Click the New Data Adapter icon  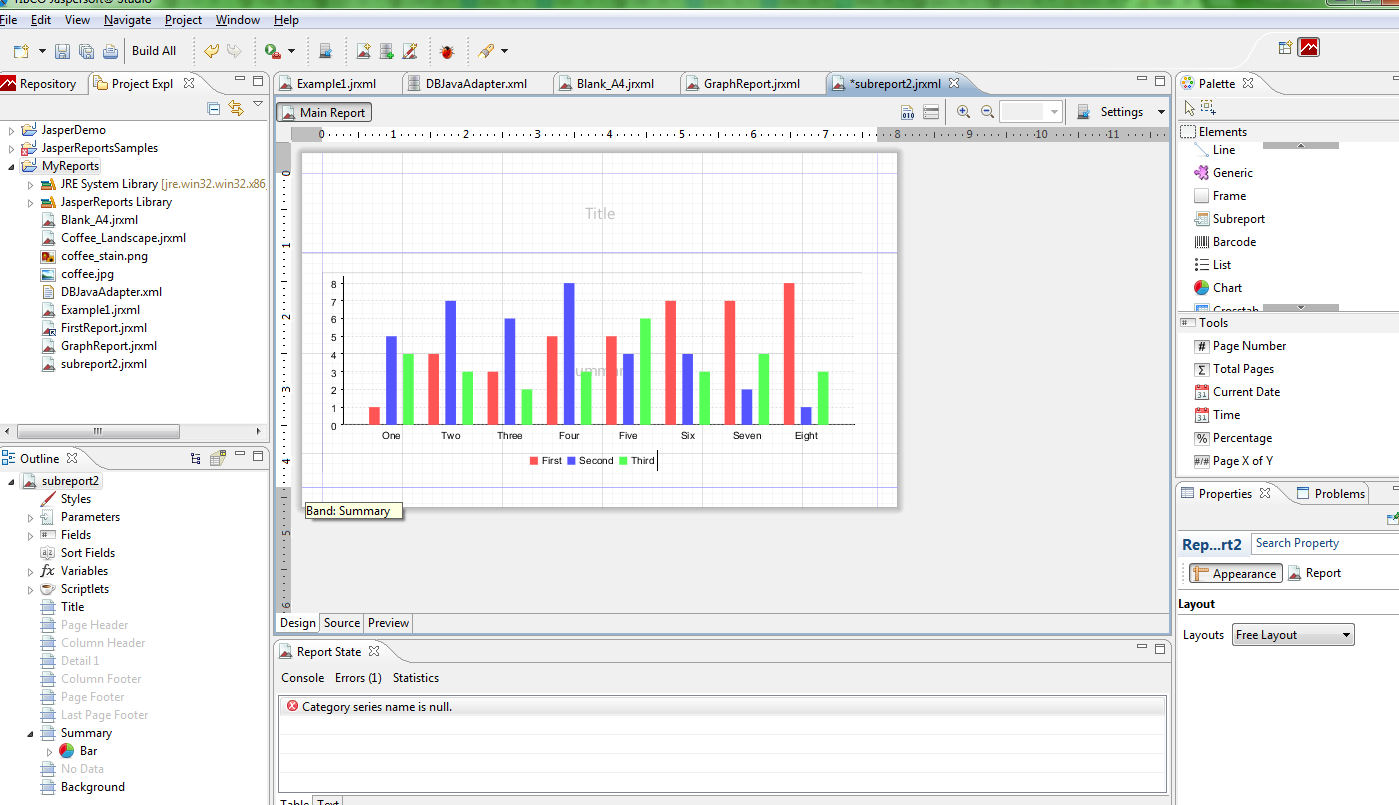pyautogui.click(x=386, y=51)
